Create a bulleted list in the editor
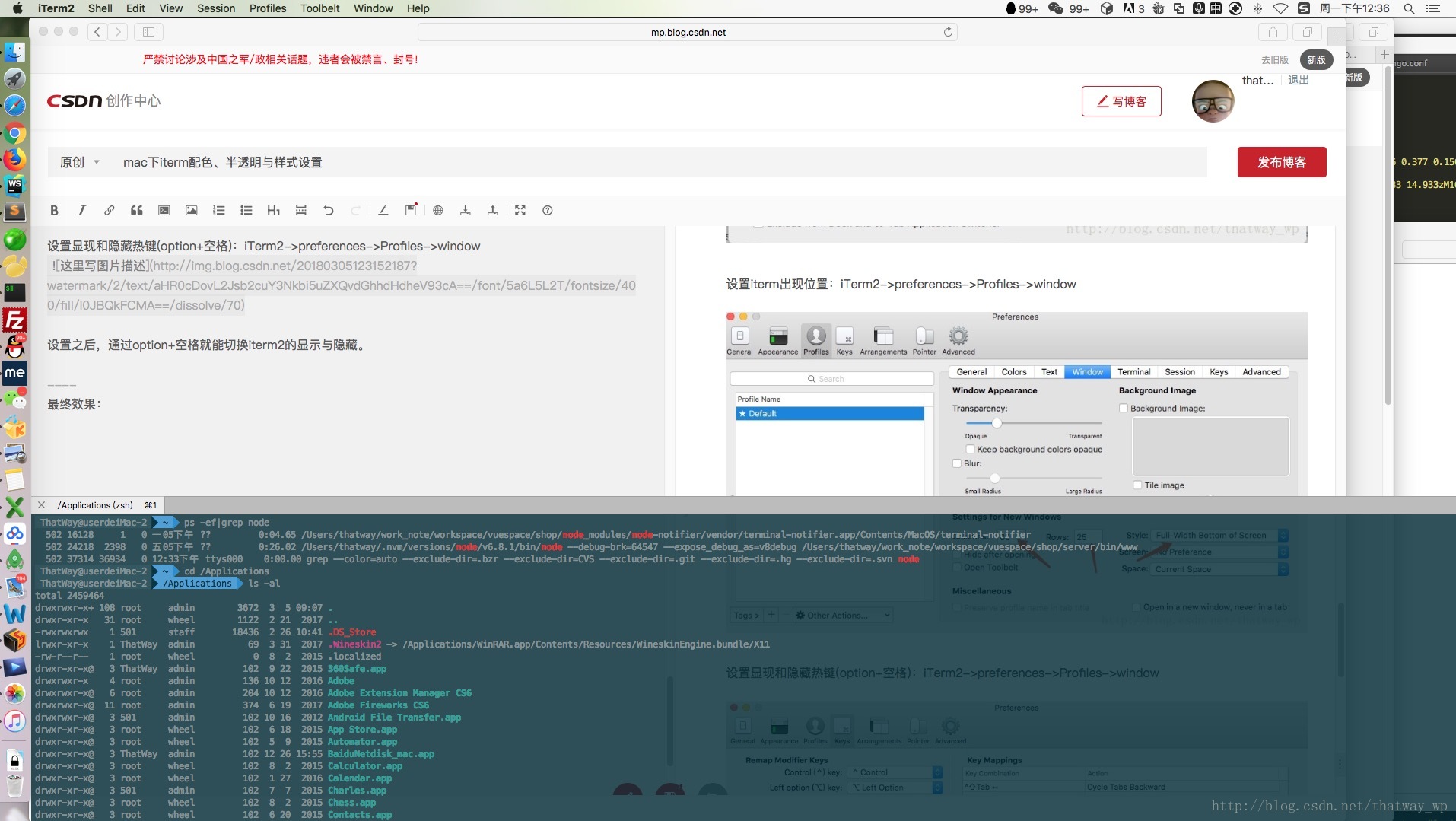This screenshot has height=821, width=1456. click(x=246, y=211)
